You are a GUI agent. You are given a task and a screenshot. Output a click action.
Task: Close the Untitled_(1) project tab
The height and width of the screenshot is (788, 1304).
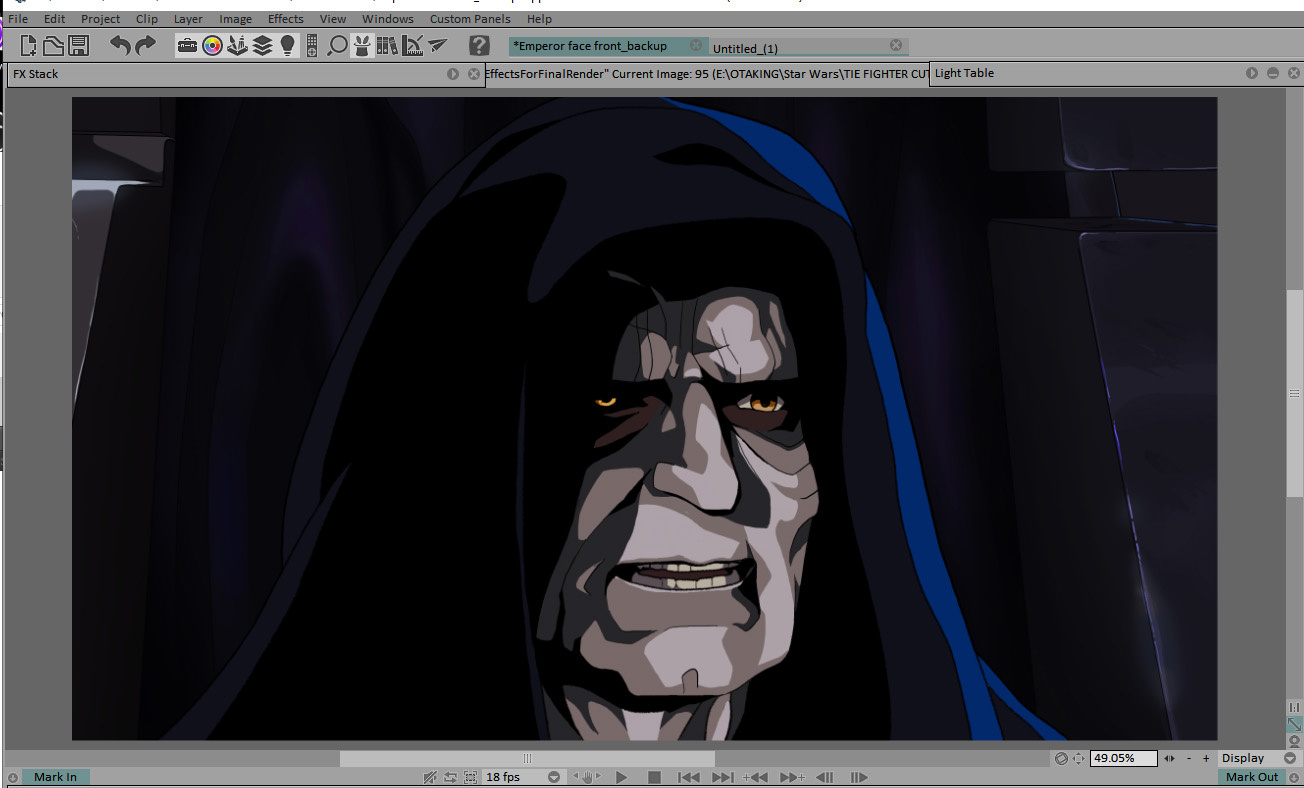(x=896, y=45)
